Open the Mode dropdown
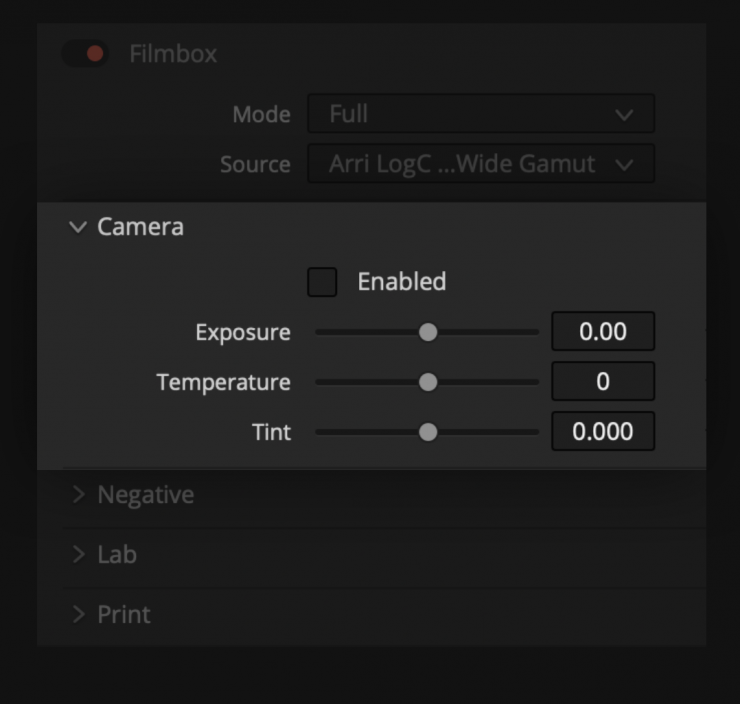 click(x=480, y=114)
